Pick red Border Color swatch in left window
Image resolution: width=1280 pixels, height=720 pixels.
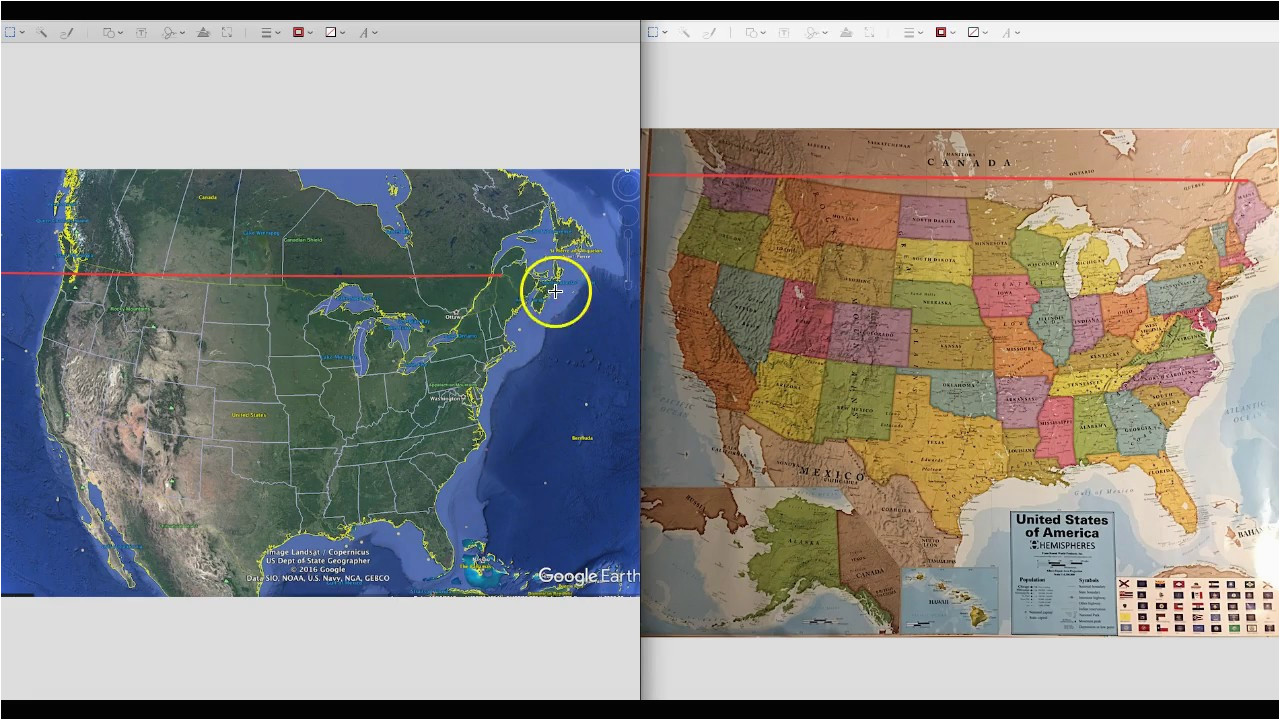(298, 32)
